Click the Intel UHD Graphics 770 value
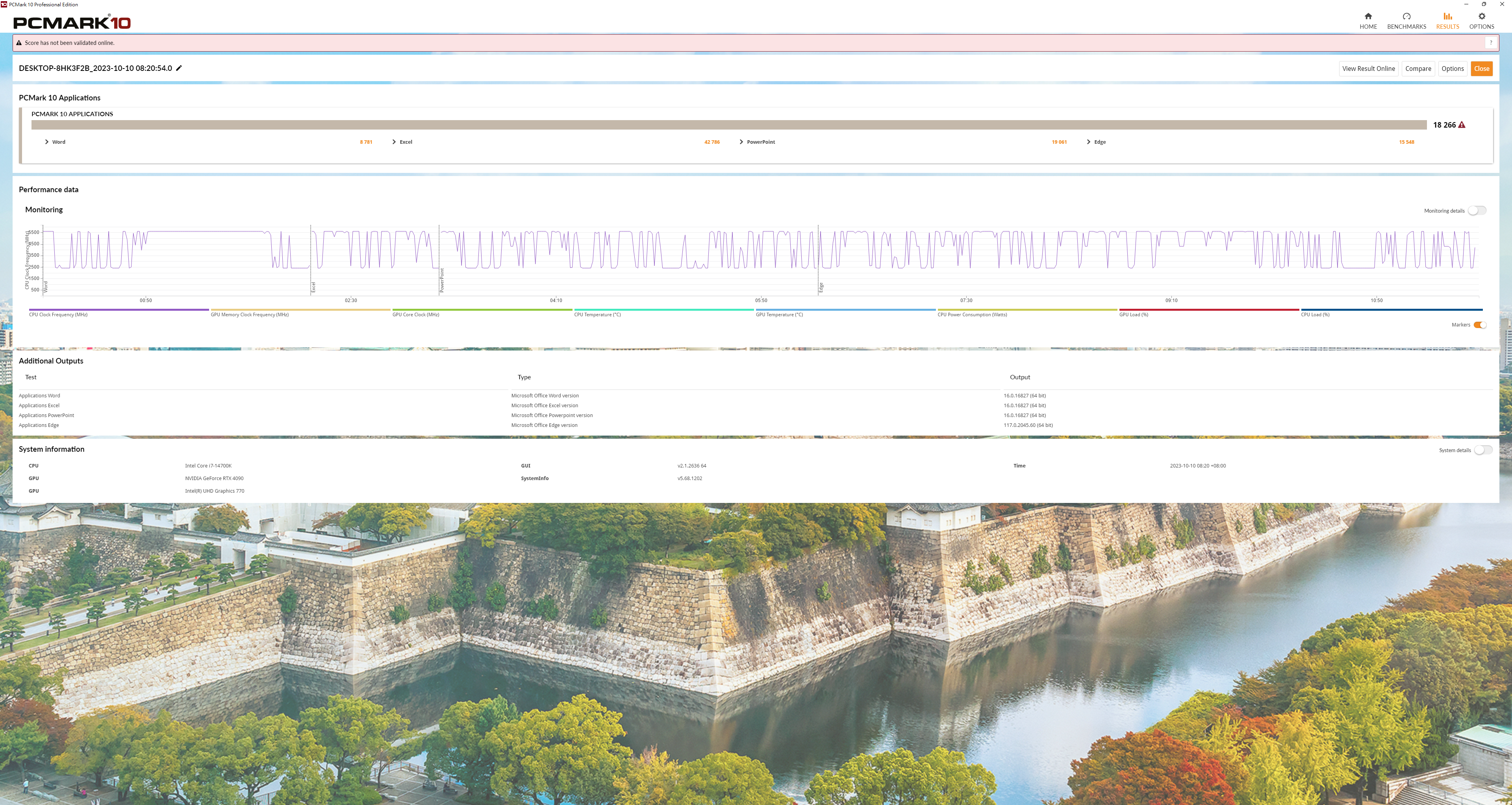This screenshot has width=1512, height=805. coord(214,491)
